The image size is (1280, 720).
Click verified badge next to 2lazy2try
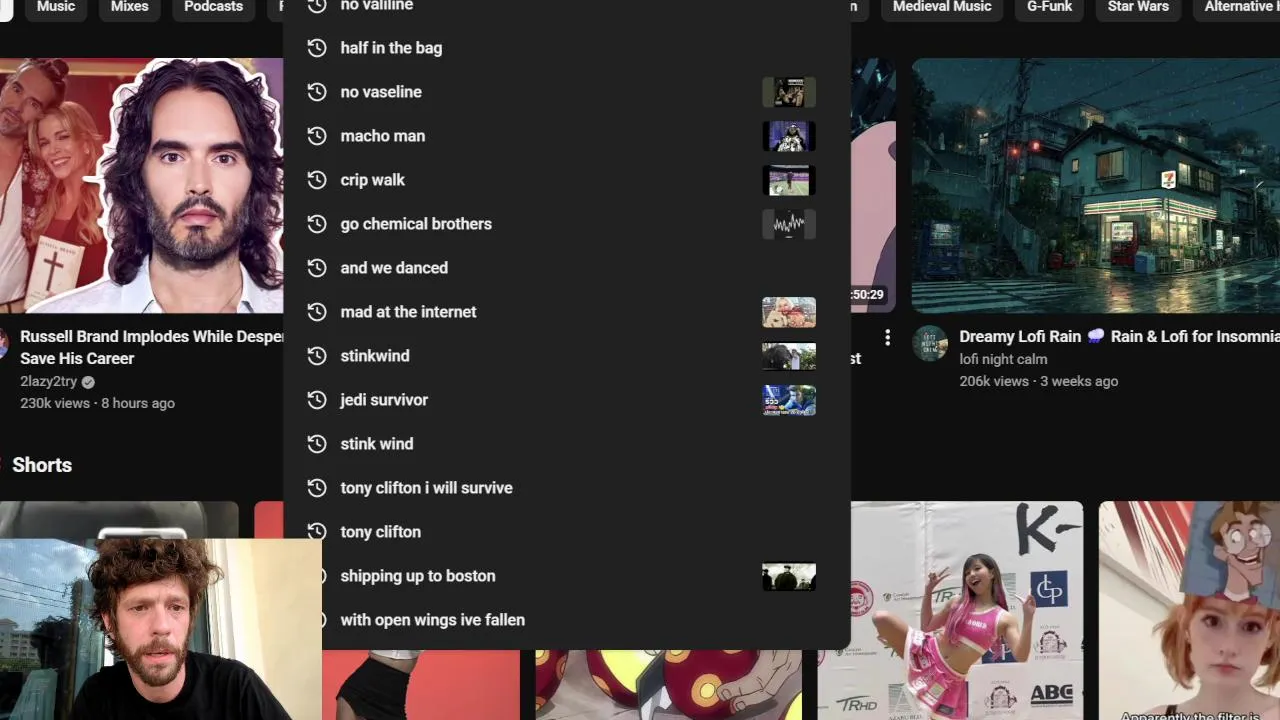click(x=88, y=382)
